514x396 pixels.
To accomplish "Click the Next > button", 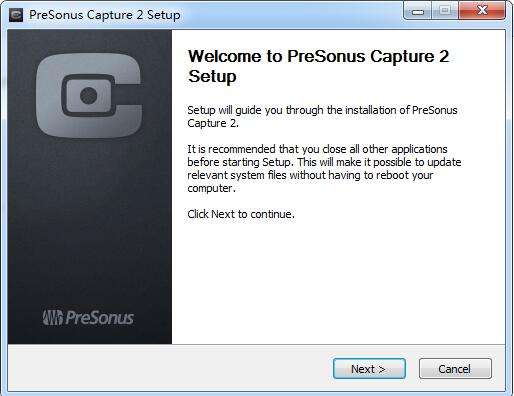I will click(x=369, y=369).
